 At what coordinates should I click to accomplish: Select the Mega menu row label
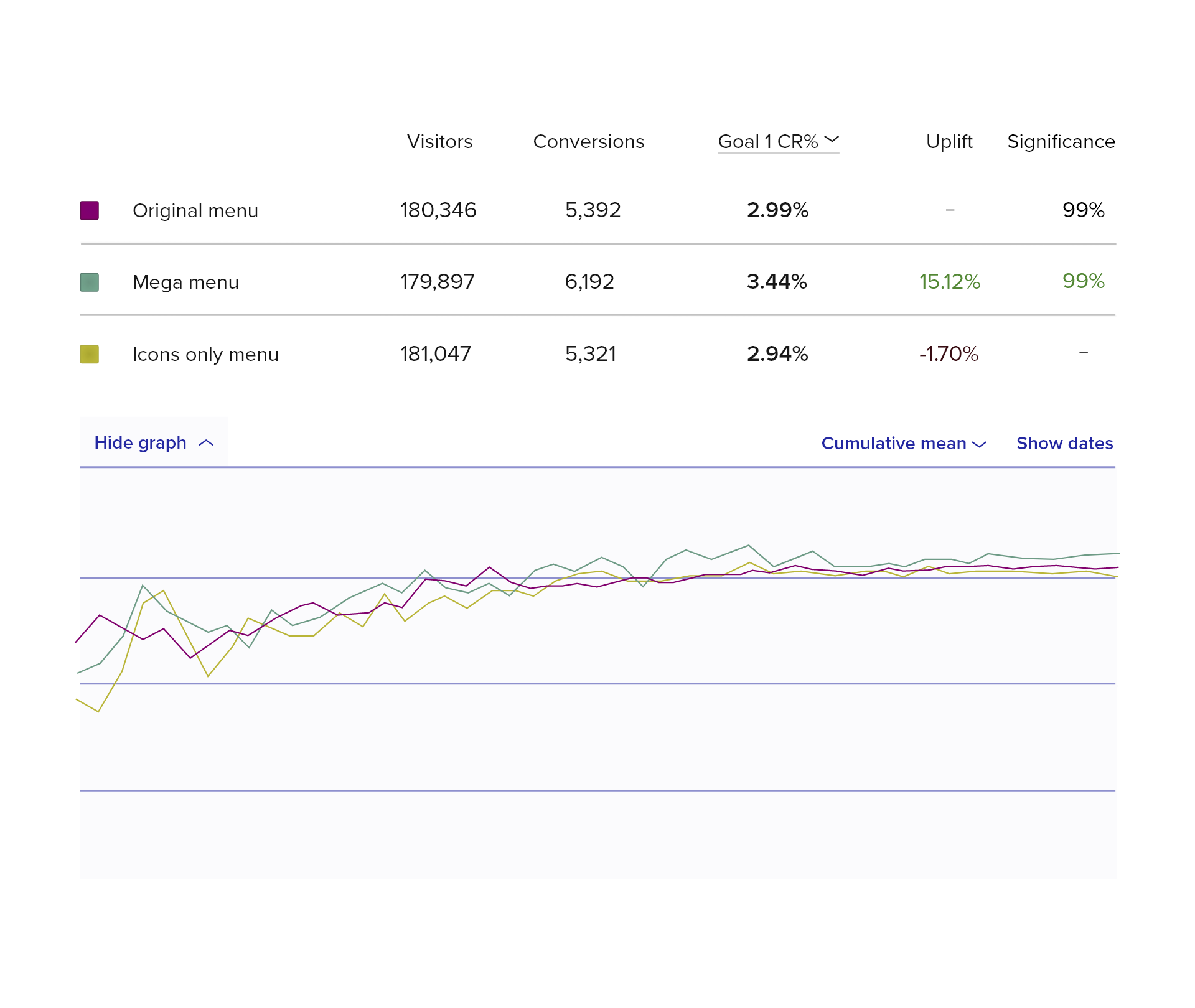[185, 282]
